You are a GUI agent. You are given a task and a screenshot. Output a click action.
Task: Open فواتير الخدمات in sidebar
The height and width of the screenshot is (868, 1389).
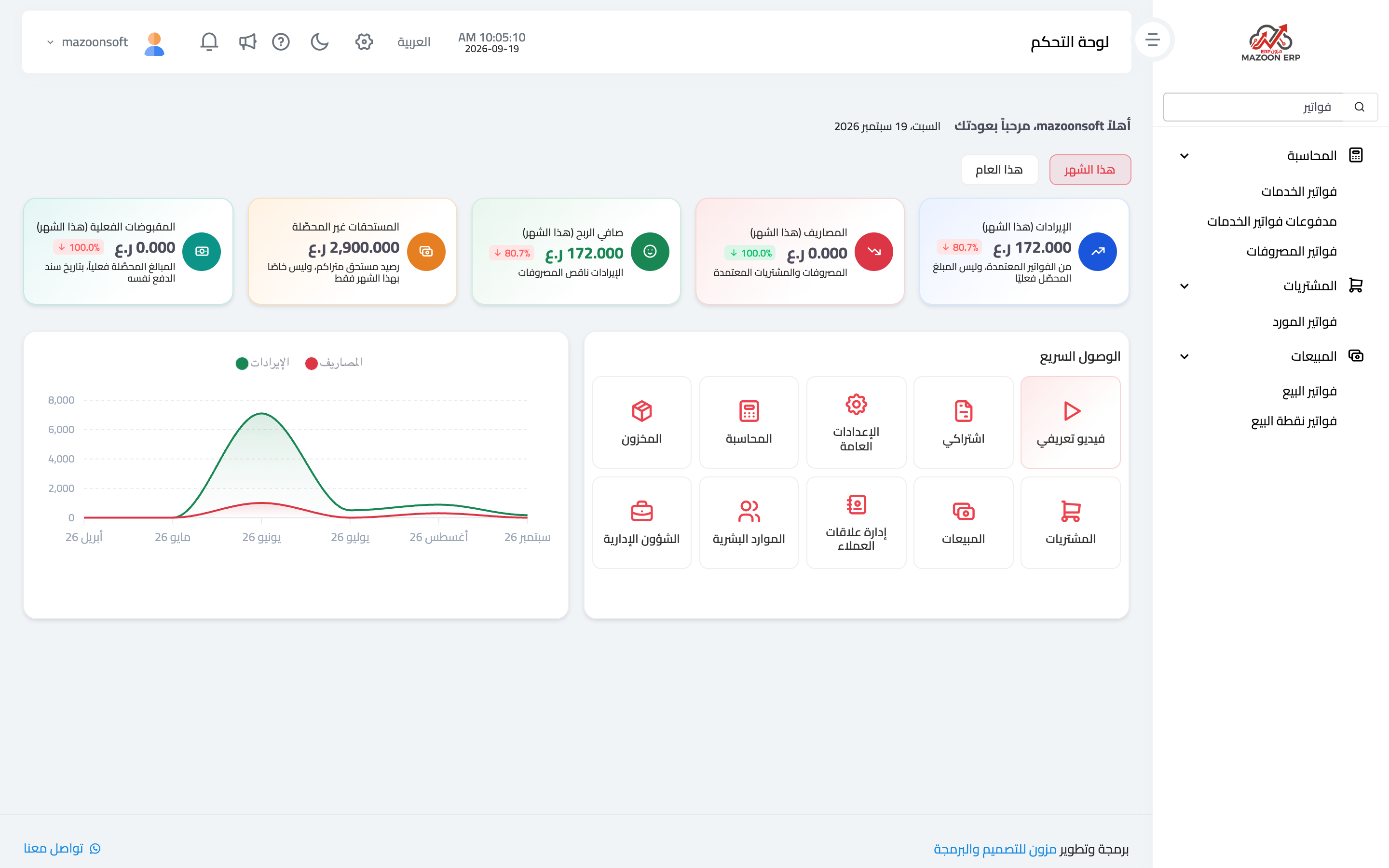click(1299, 191)
